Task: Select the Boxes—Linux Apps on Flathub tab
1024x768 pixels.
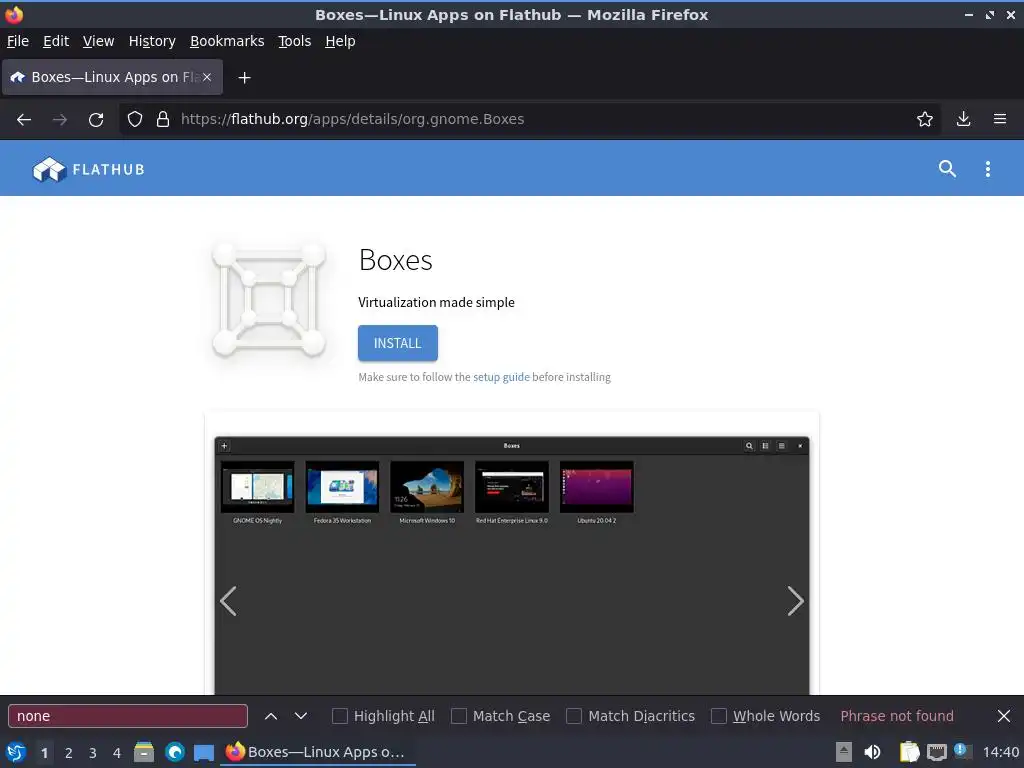Action: (112, 77)
